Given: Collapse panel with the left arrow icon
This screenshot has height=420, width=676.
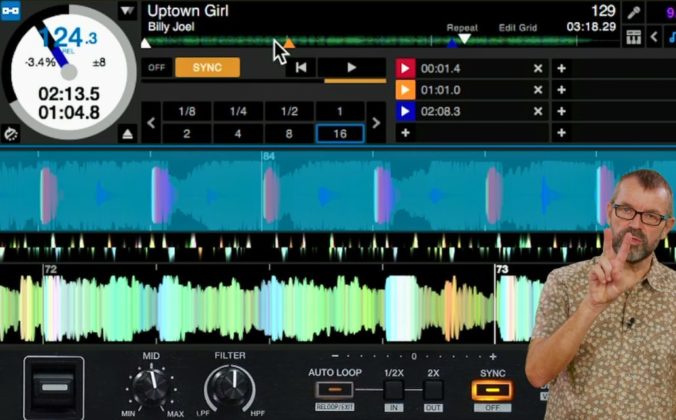Looking at the screenshot, I should 654,37.
